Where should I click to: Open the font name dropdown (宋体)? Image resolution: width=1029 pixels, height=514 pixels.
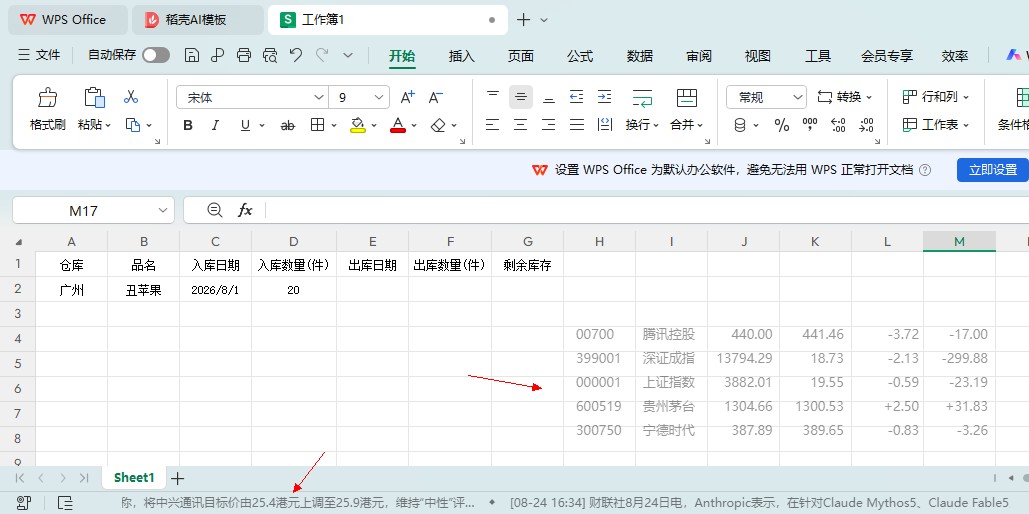pyautogui.click(x=319, y=97)
